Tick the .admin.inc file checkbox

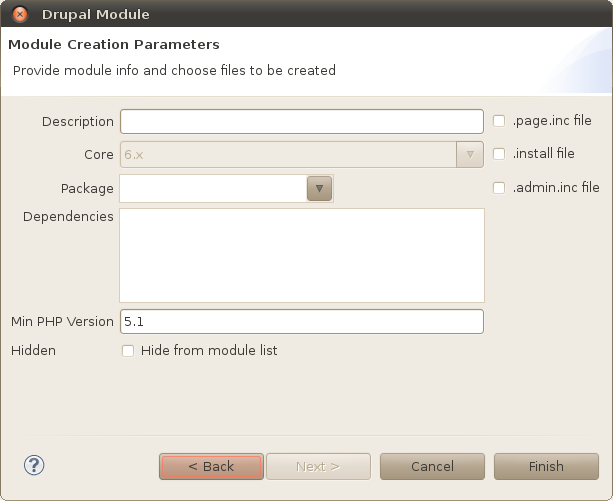tap(499, 188)
